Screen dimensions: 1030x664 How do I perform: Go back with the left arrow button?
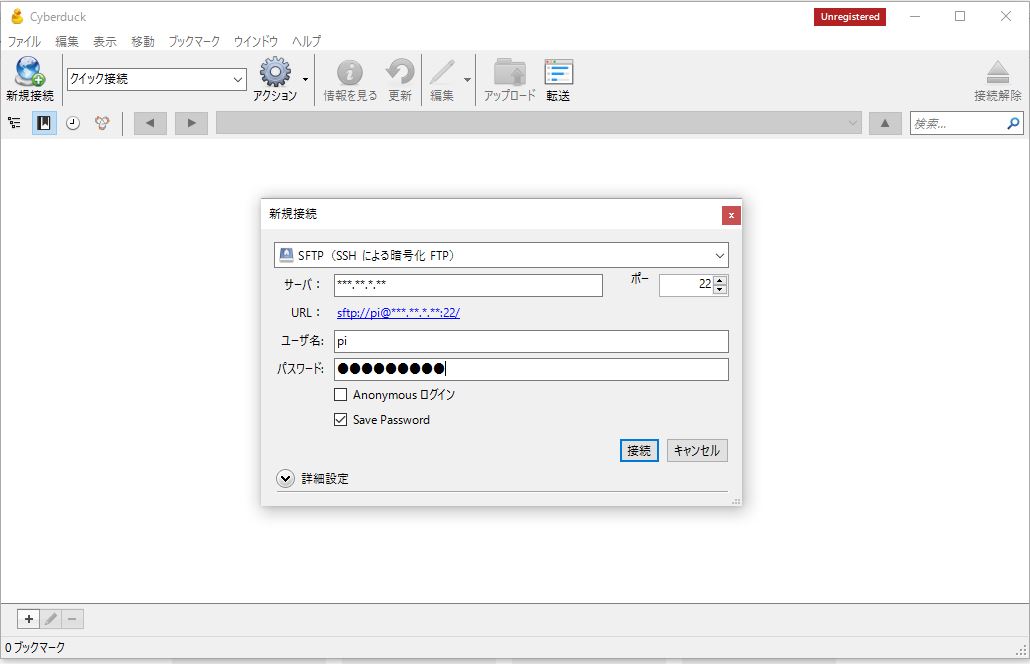[150, 123]
